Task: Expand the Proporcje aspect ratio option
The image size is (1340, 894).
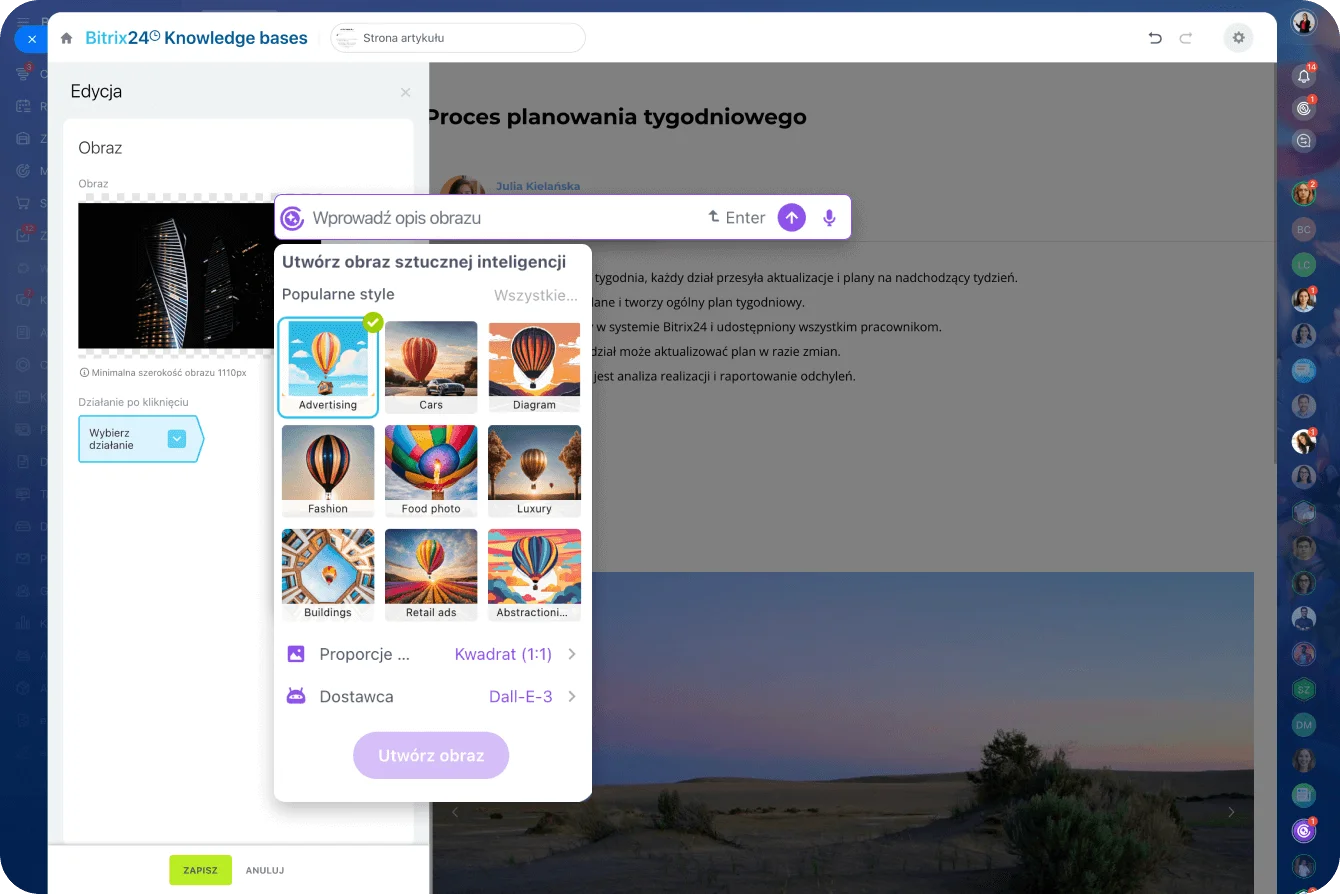Action: pos(432,654)
